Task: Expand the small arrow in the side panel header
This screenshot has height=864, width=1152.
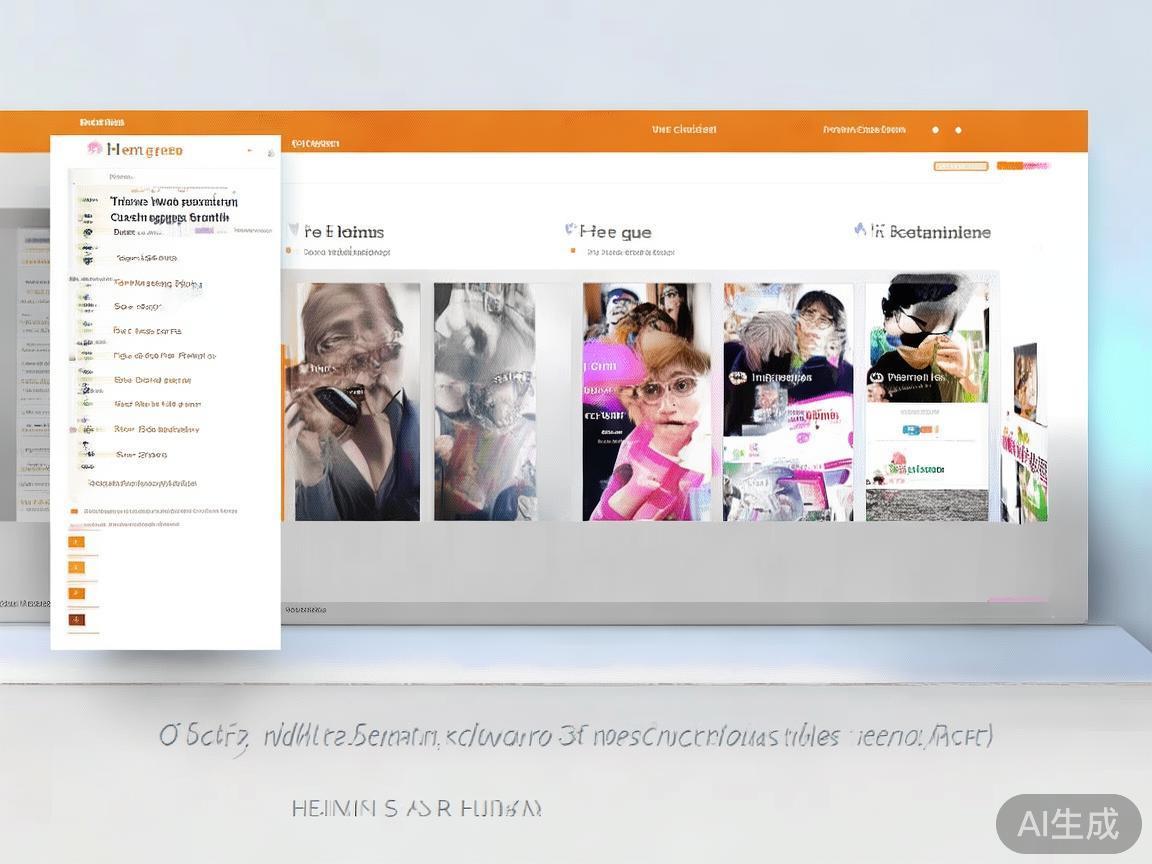Action: point(250,151)
